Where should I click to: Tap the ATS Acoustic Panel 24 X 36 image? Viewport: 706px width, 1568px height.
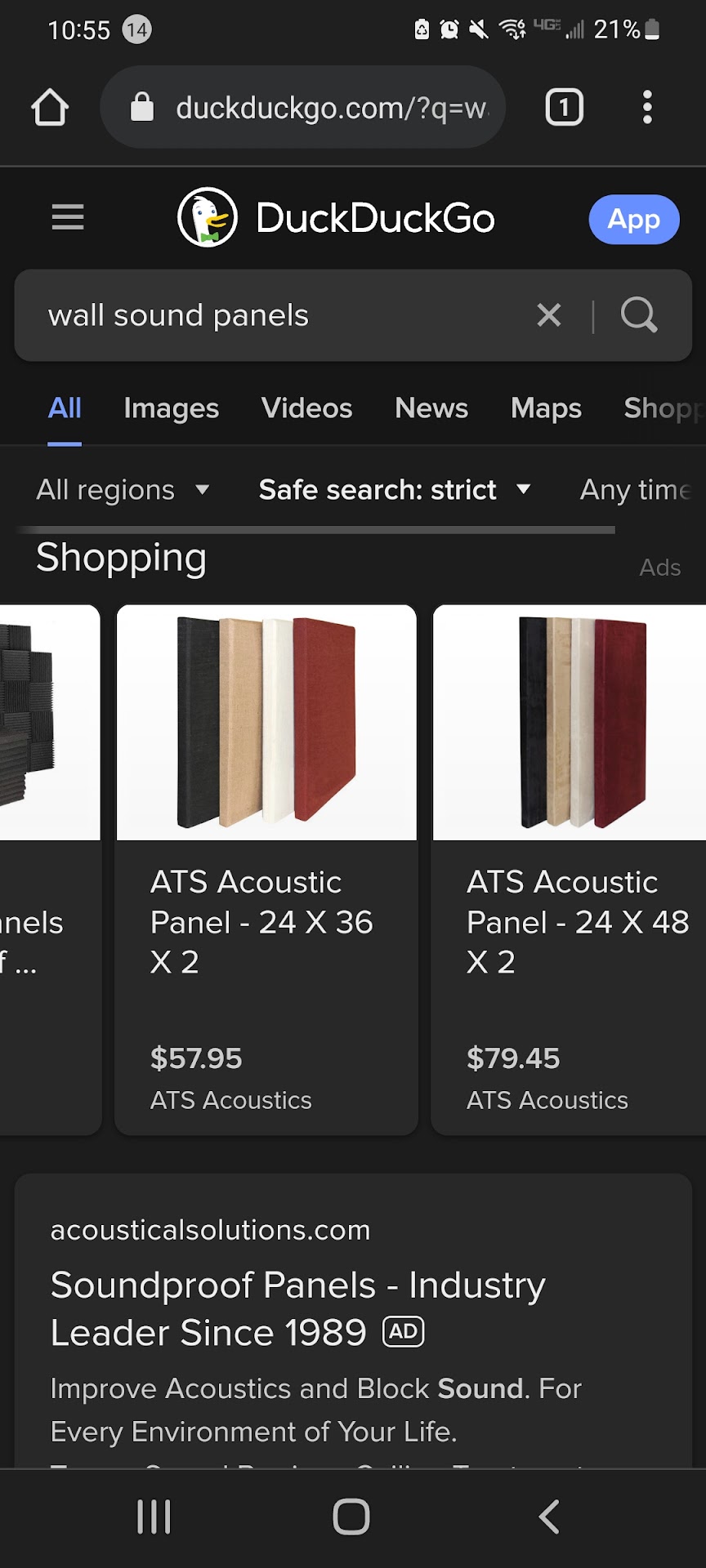coord(266,723)
